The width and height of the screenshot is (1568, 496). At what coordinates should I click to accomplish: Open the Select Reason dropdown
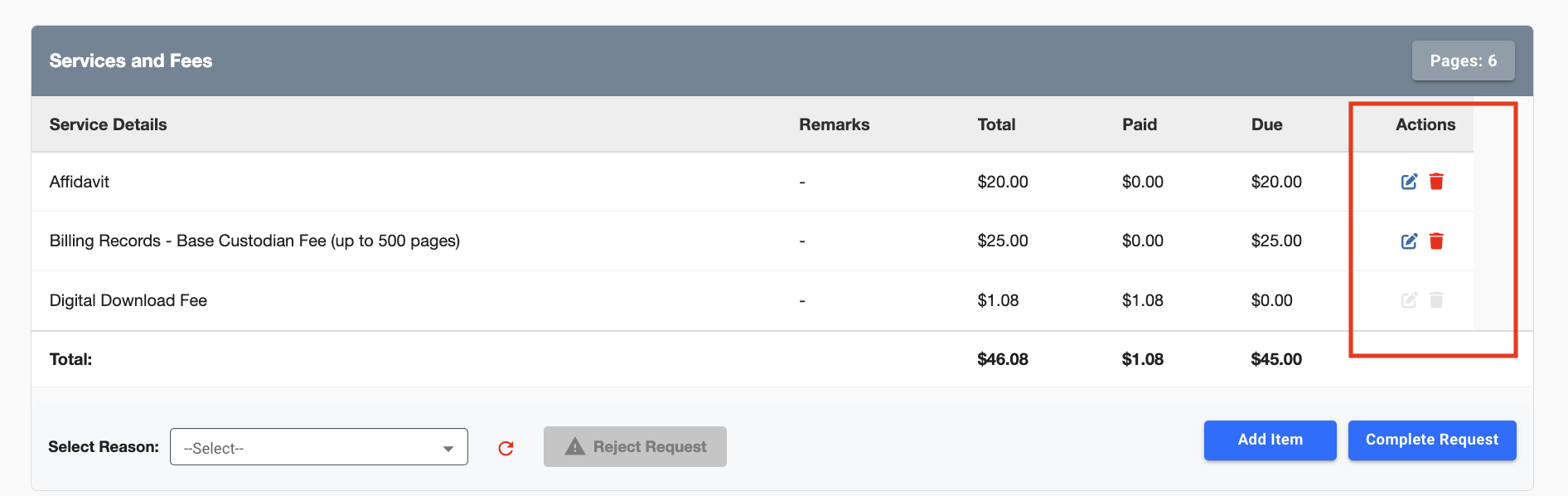(x=319, y=447)
